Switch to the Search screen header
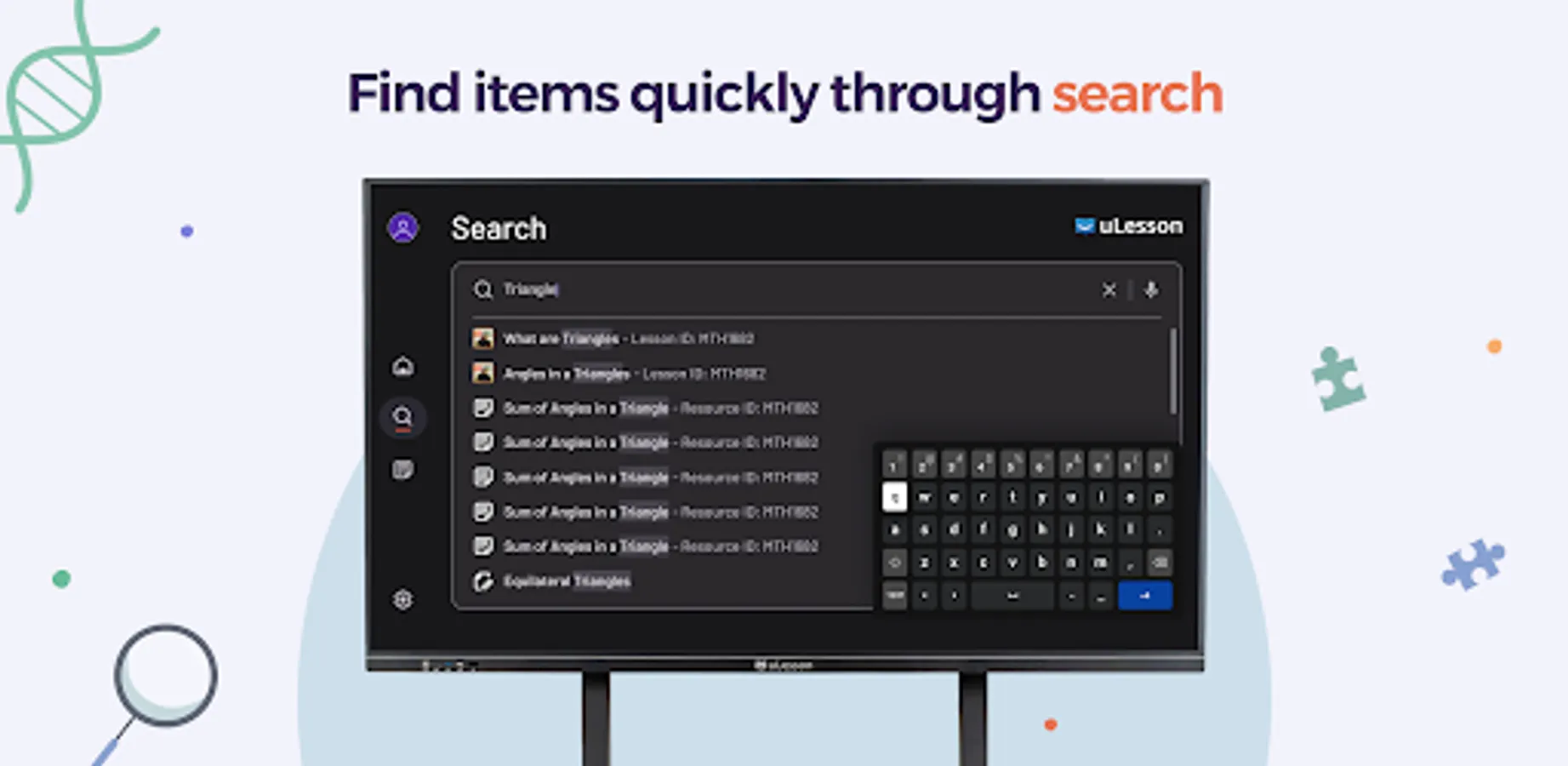This screenshot has height=766, width=1568. [x=499, y=228]
